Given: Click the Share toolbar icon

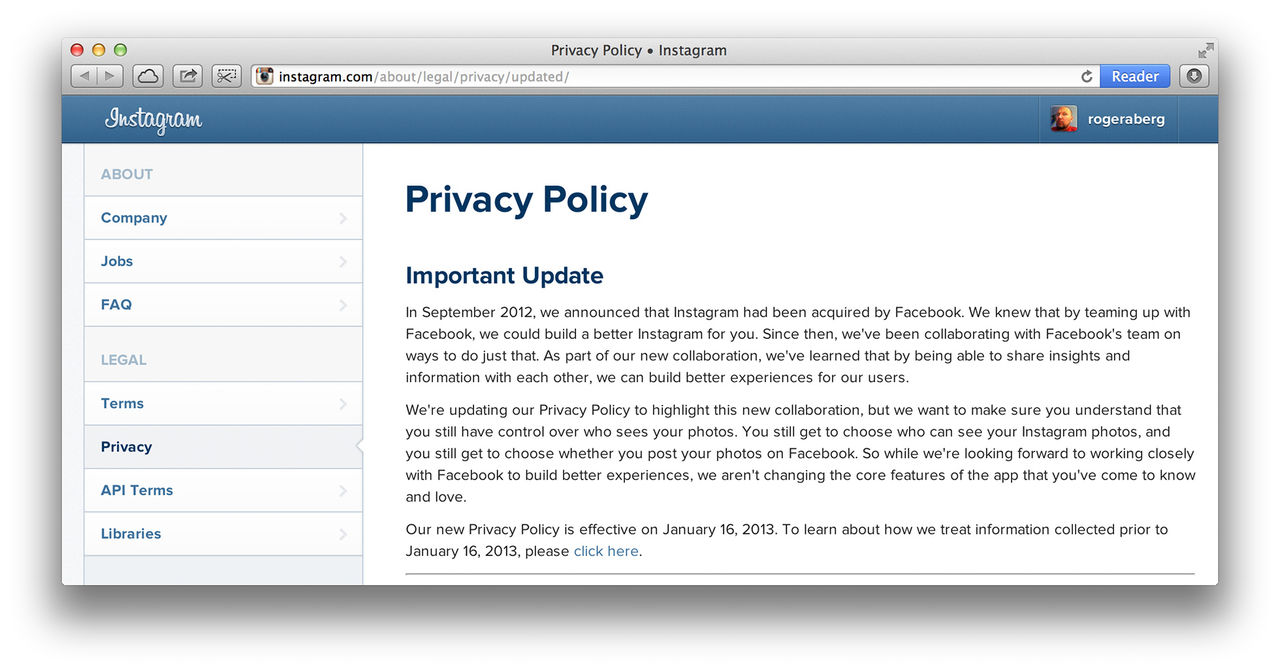Looking at the screenshot, I should pos(187,76).
